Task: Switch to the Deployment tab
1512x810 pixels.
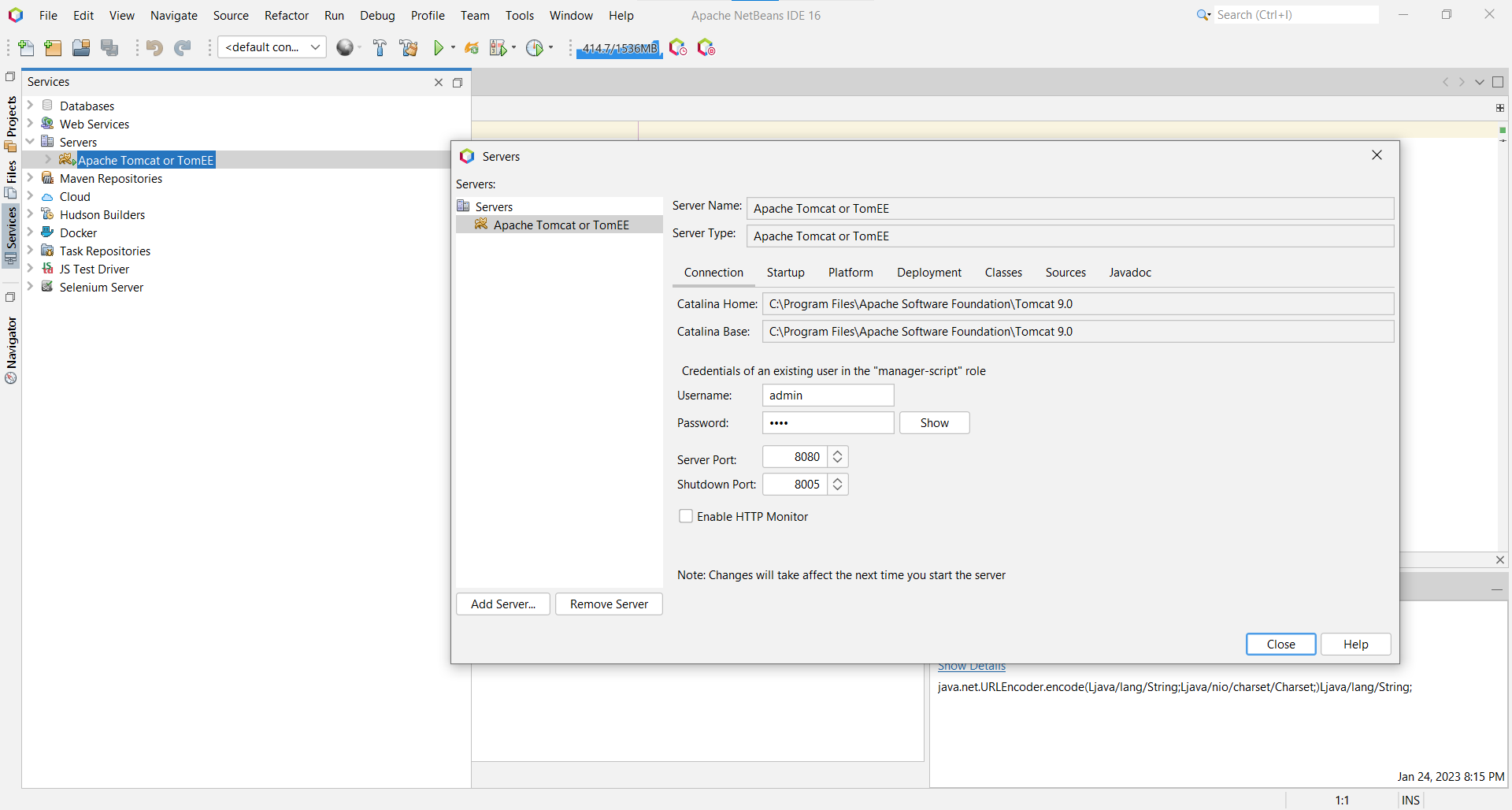Action: (x=929, y=273)
